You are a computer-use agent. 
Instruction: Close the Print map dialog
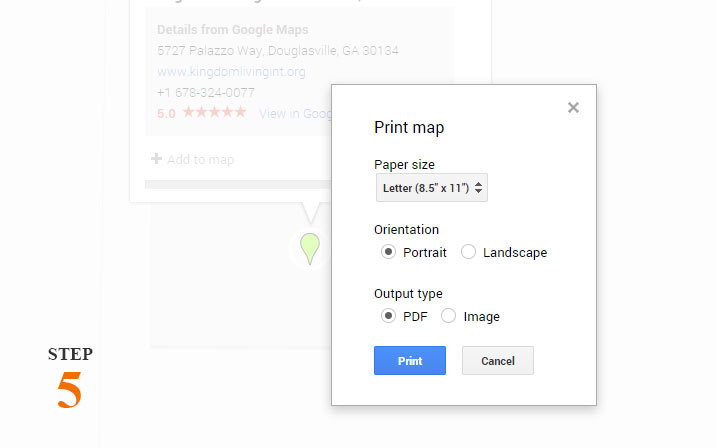573,107
